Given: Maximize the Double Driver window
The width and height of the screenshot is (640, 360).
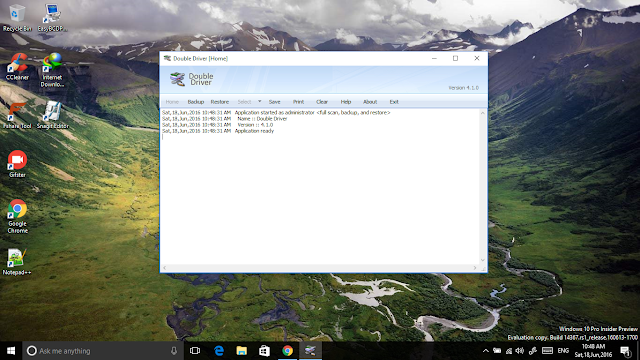Looking at the screenshot, I should coord(456,58).
